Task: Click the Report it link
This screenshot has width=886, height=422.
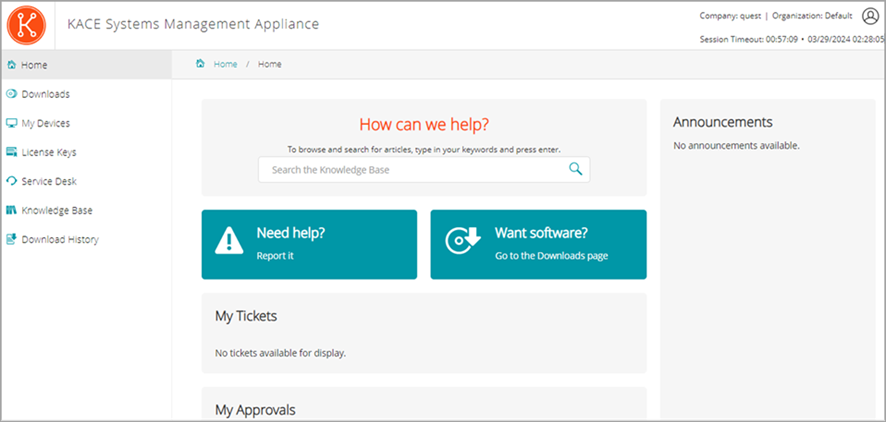Action: pyautogui.click(x=275, y=256)
